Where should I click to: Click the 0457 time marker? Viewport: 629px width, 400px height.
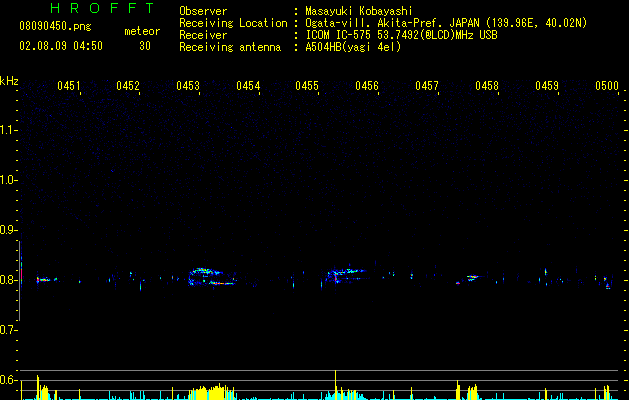pos(427,86)
